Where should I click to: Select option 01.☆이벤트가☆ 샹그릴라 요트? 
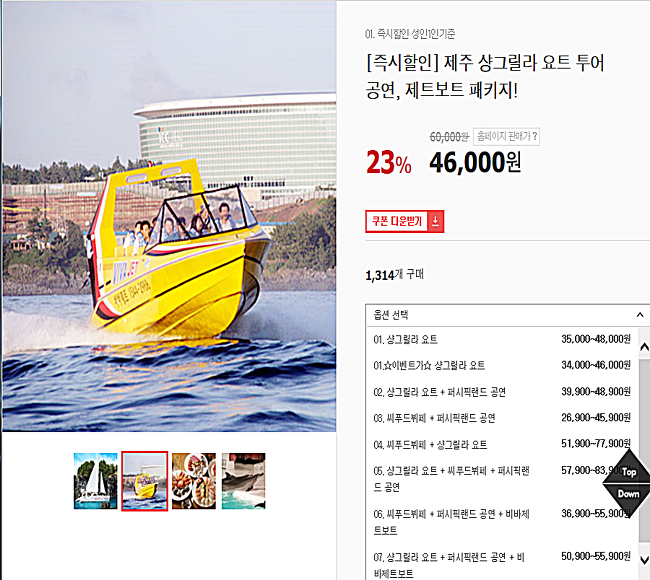[502, 365]
